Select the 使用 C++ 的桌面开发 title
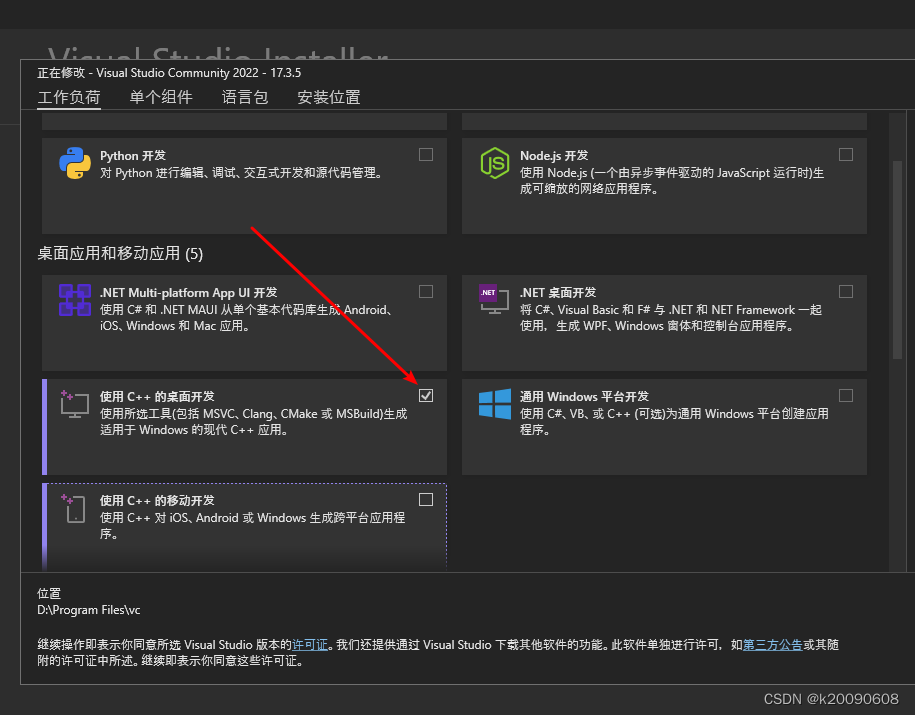 click(157, 397)
